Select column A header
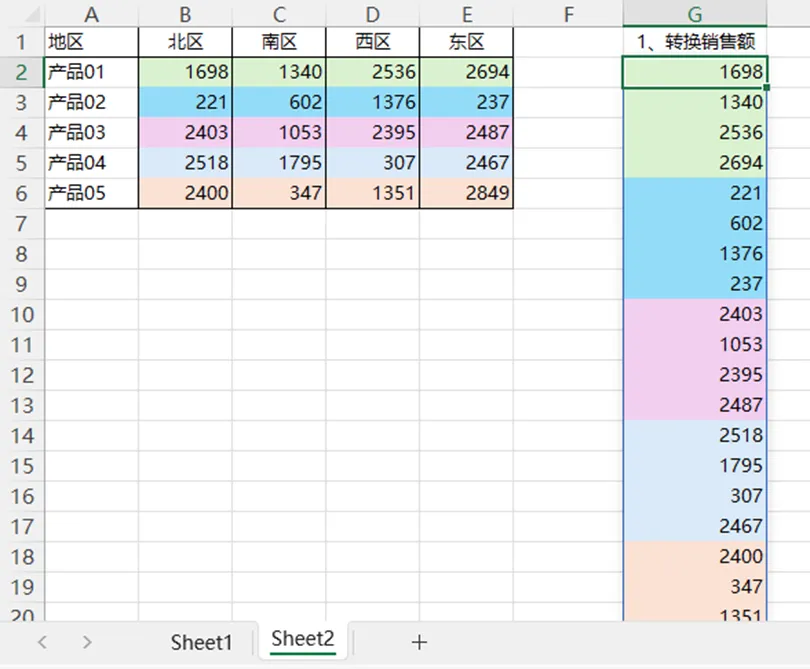810x669 pixels. (x=91, y=14)
